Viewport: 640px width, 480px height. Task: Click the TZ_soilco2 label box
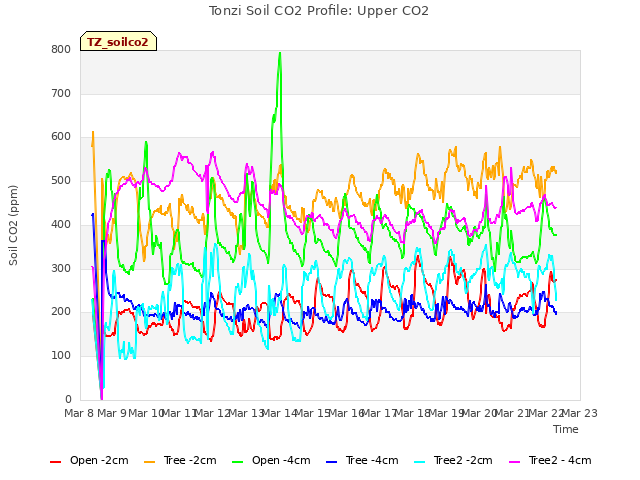118,41
